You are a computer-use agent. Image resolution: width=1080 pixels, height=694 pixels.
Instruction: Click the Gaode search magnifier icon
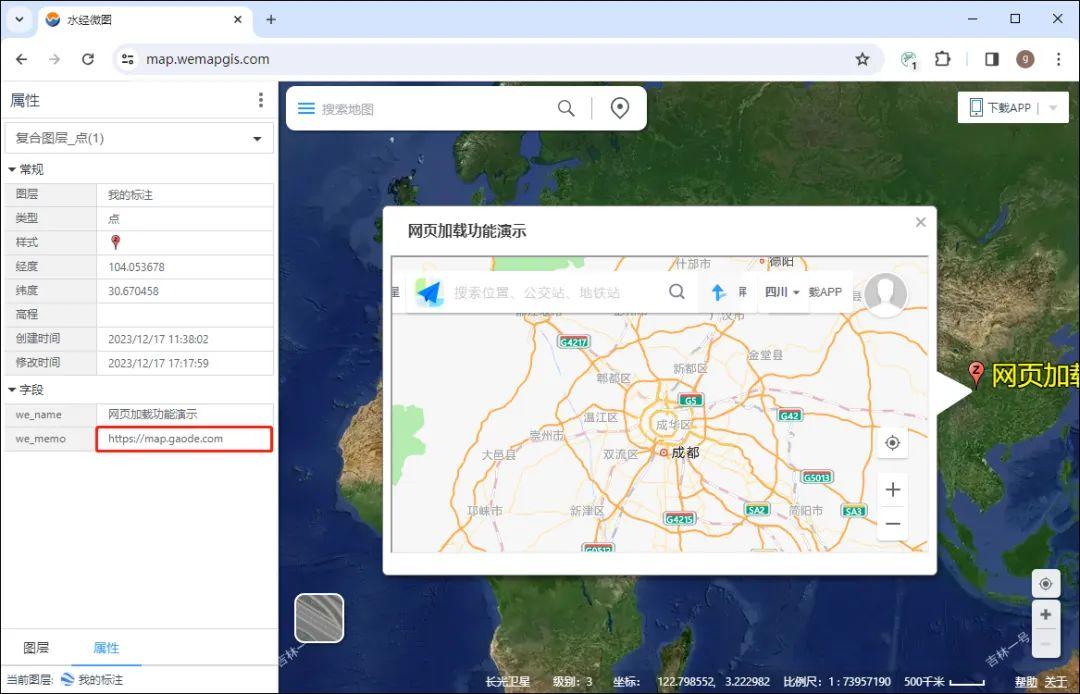click(677, 292)
